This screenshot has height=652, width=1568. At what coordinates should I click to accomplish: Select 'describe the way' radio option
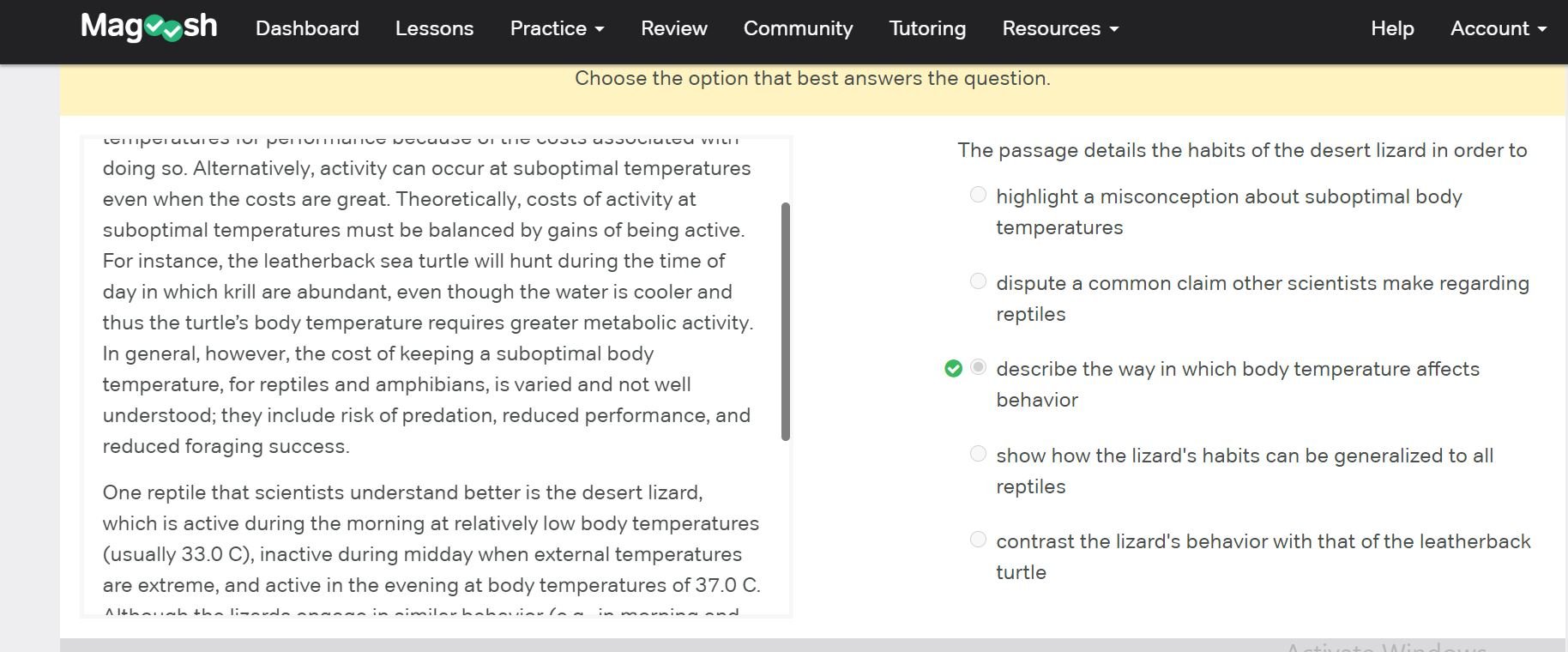(978, 367)
